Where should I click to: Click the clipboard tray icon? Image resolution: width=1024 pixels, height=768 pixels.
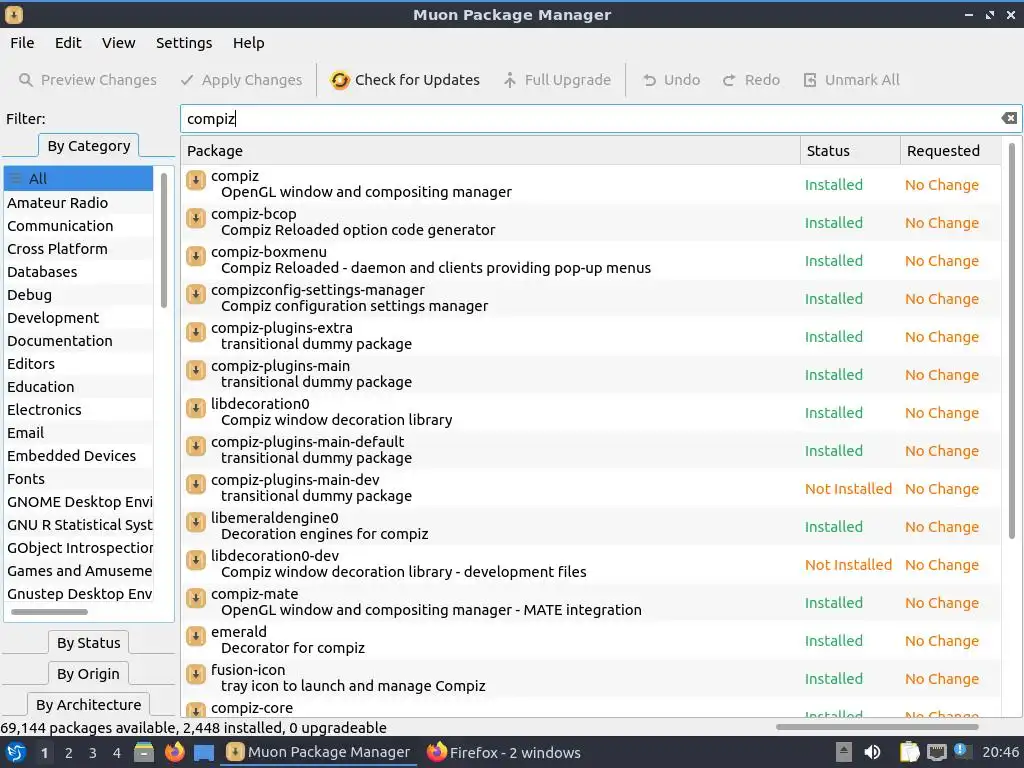(909, 752)
